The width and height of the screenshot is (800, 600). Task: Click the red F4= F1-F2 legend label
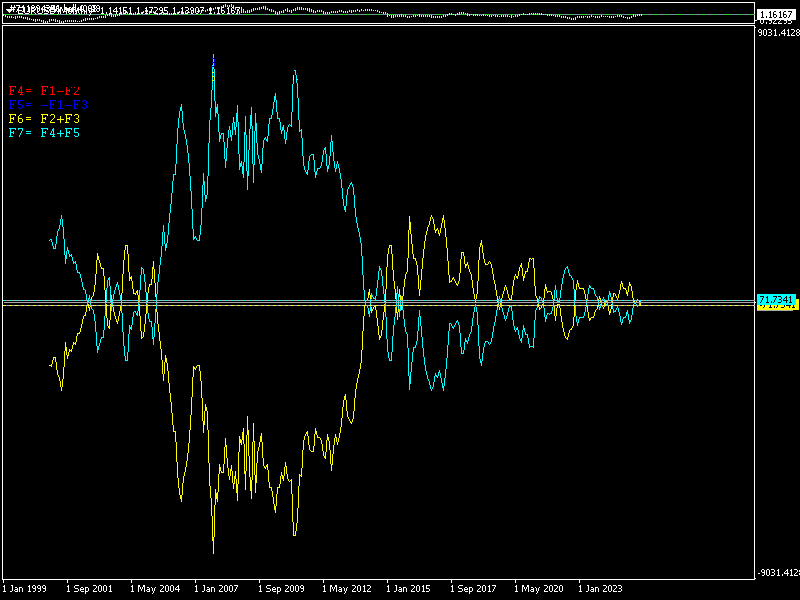click(x=44, y=91)
